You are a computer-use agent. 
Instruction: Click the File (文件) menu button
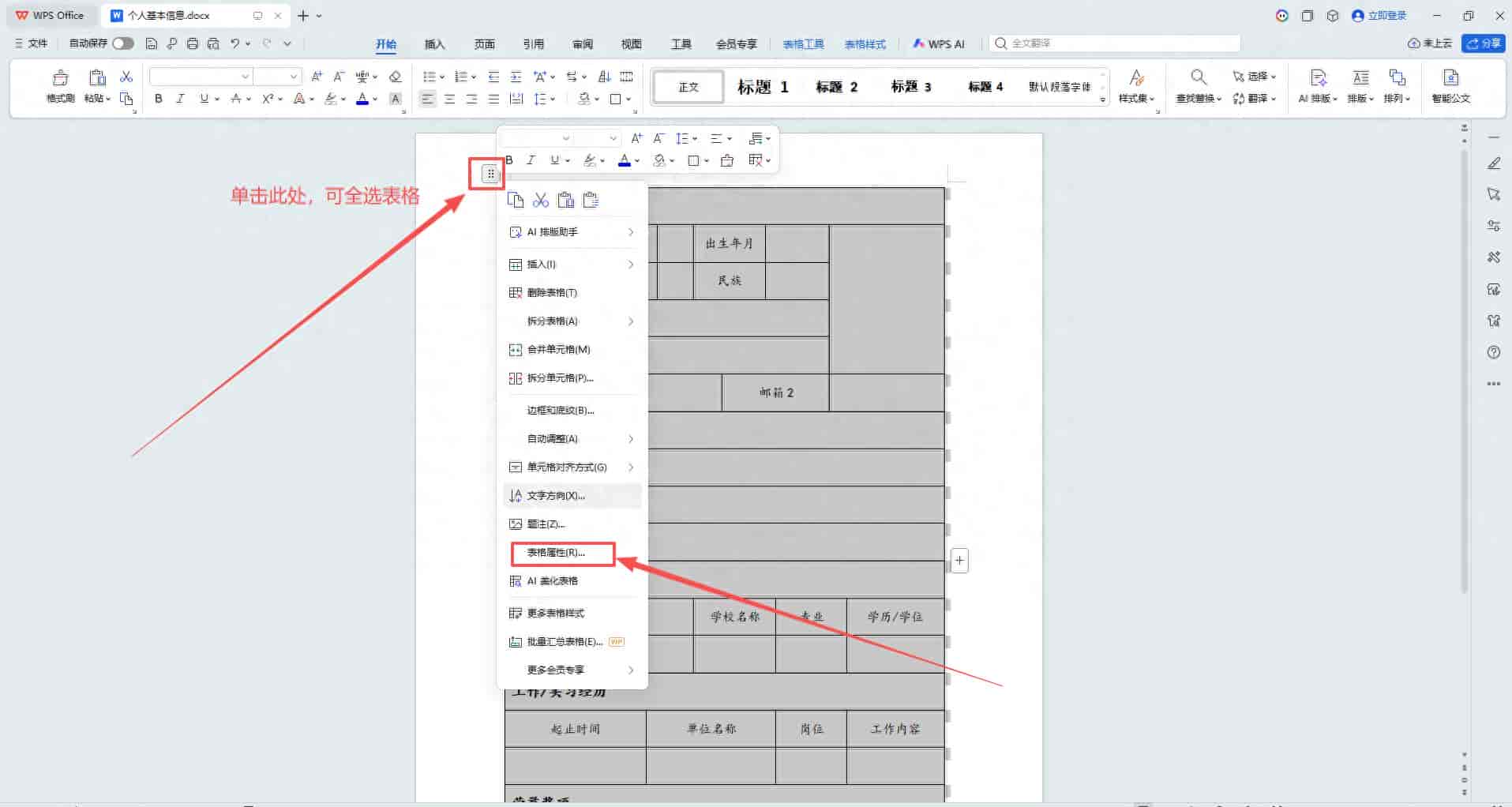point(32,43)
